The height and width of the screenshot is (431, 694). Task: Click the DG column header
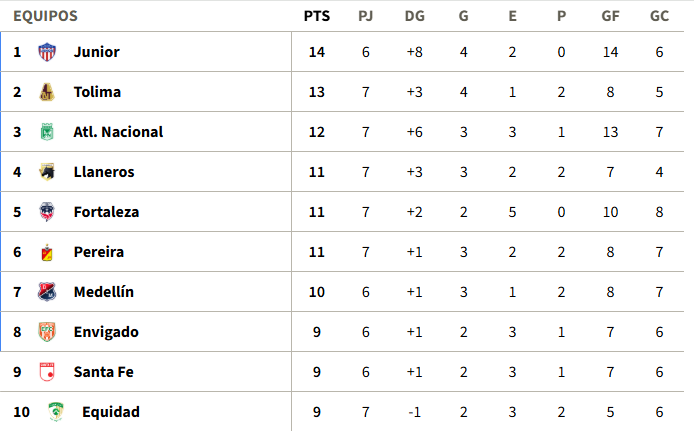pos(415,16)
